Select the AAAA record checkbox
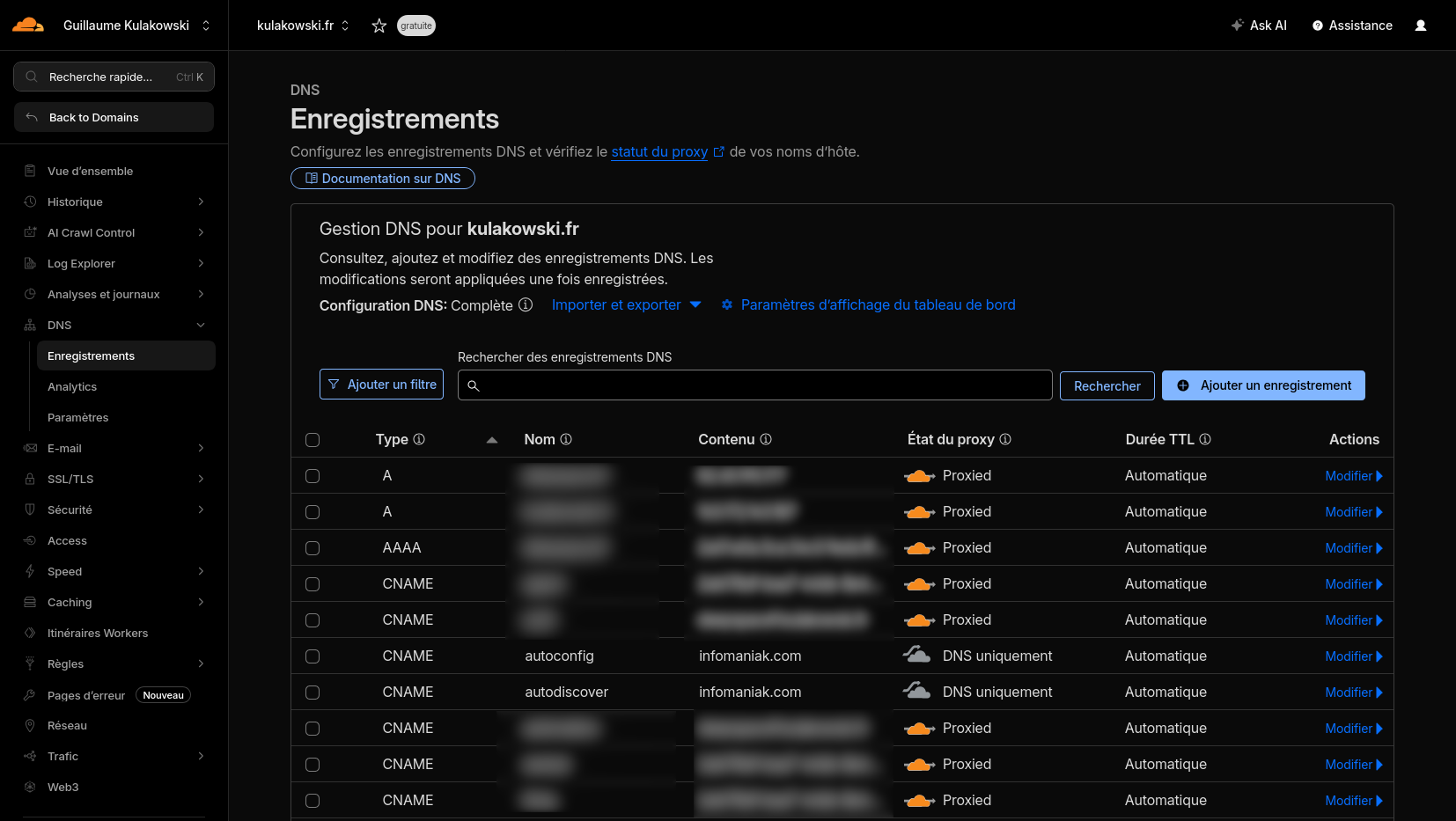The width and height of the screenshot is (1456, 821). point(313,548)
